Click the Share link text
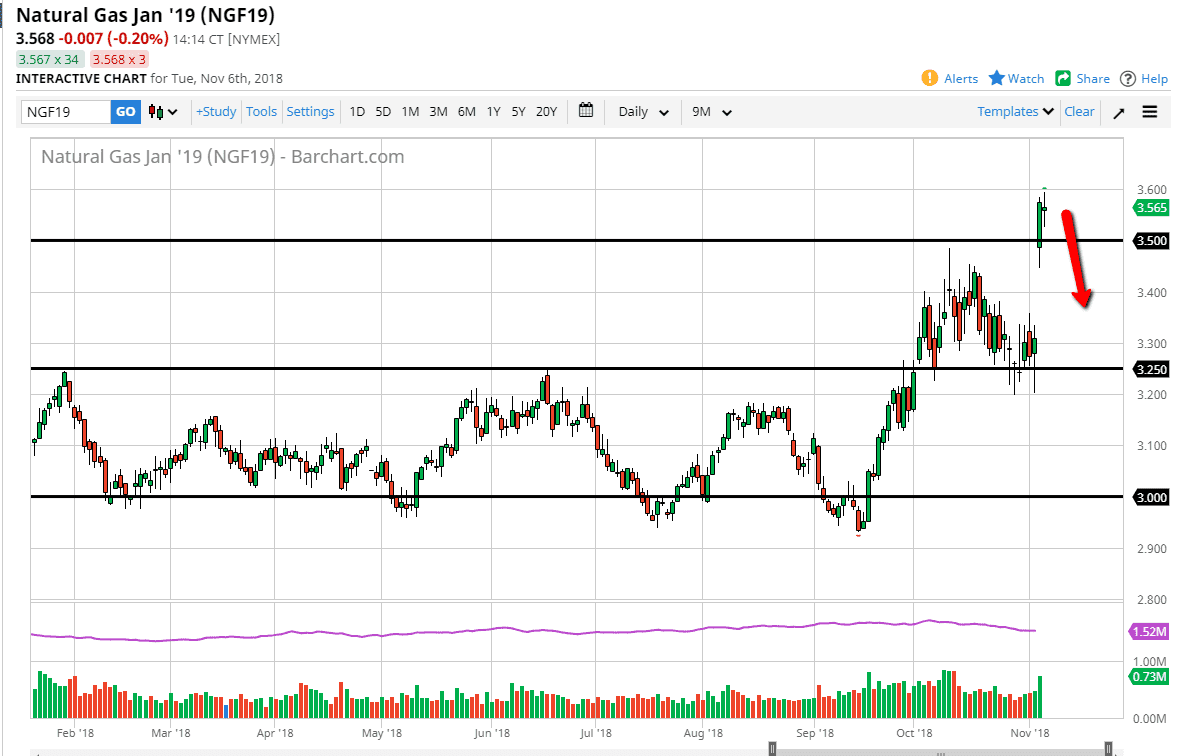 [x=1092, y=79]
